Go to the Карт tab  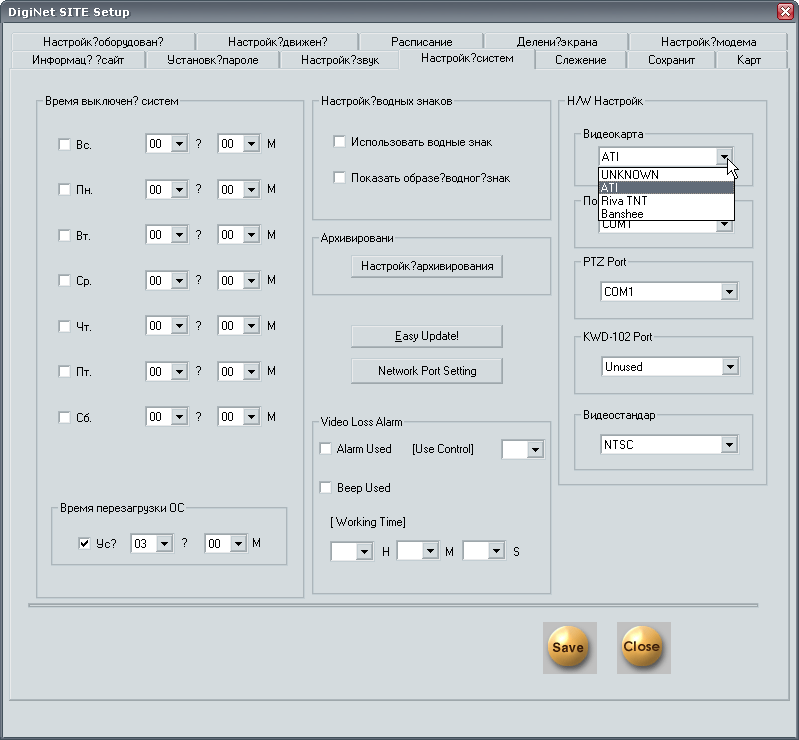click(748, 60)
